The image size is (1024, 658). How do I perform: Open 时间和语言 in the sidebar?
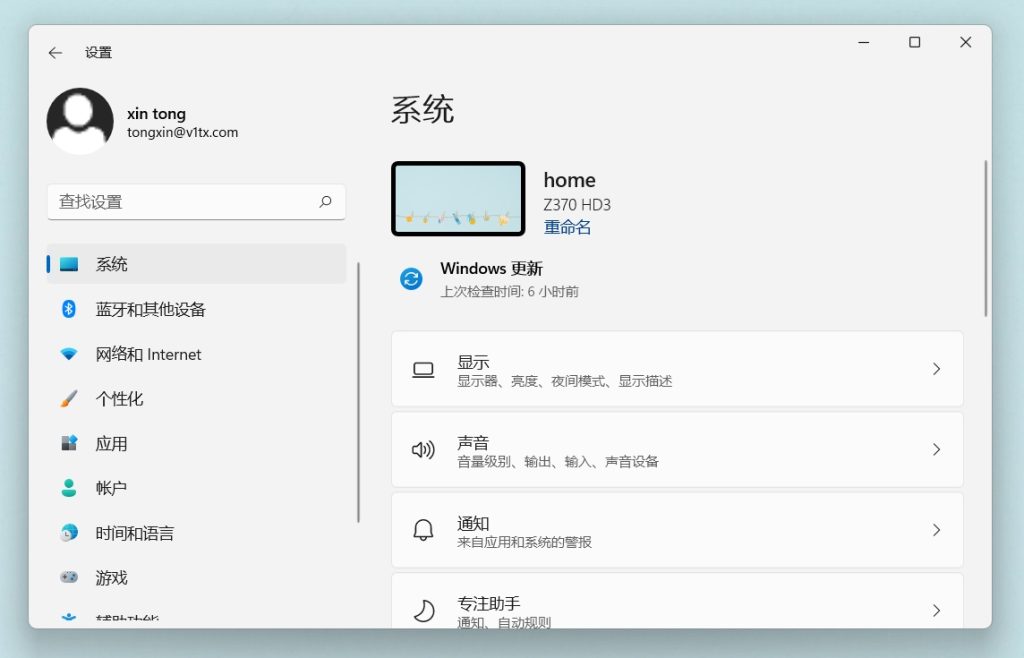click(196, 533)
